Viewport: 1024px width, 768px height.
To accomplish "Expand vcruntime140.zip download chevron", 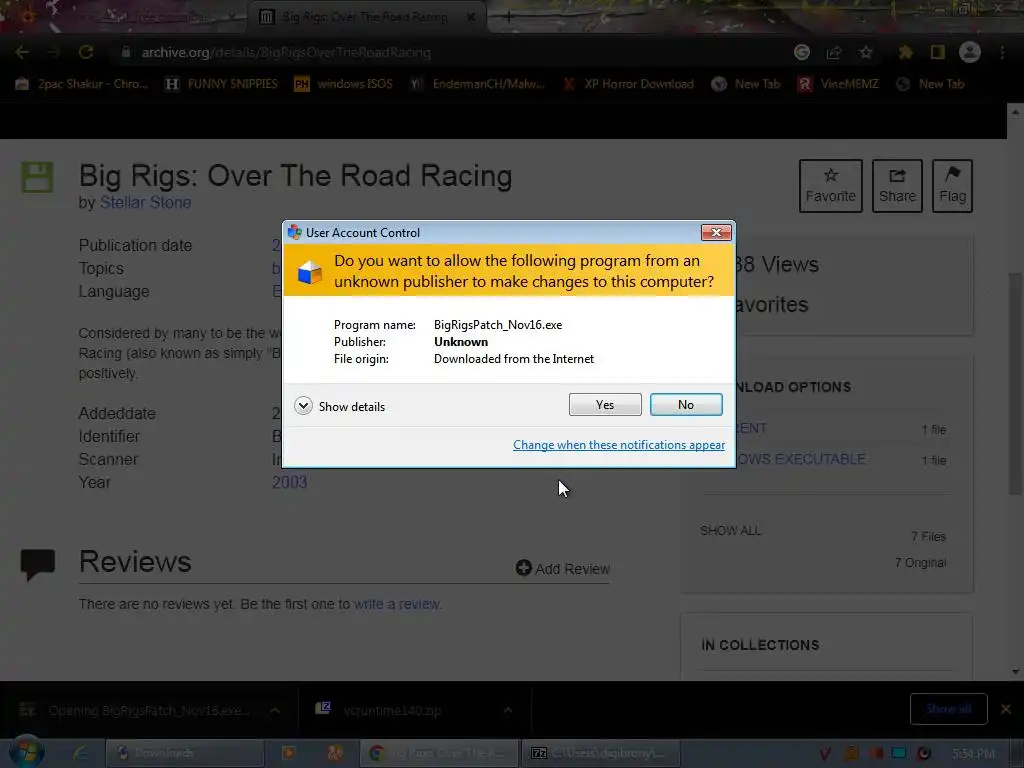I will point(507,710).
